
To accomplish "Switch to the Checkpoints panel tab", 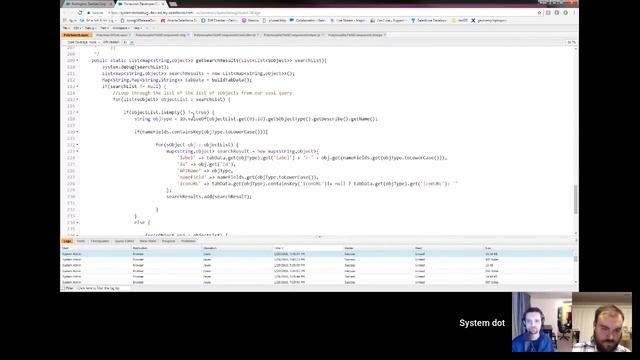I will tap(100, 241).
